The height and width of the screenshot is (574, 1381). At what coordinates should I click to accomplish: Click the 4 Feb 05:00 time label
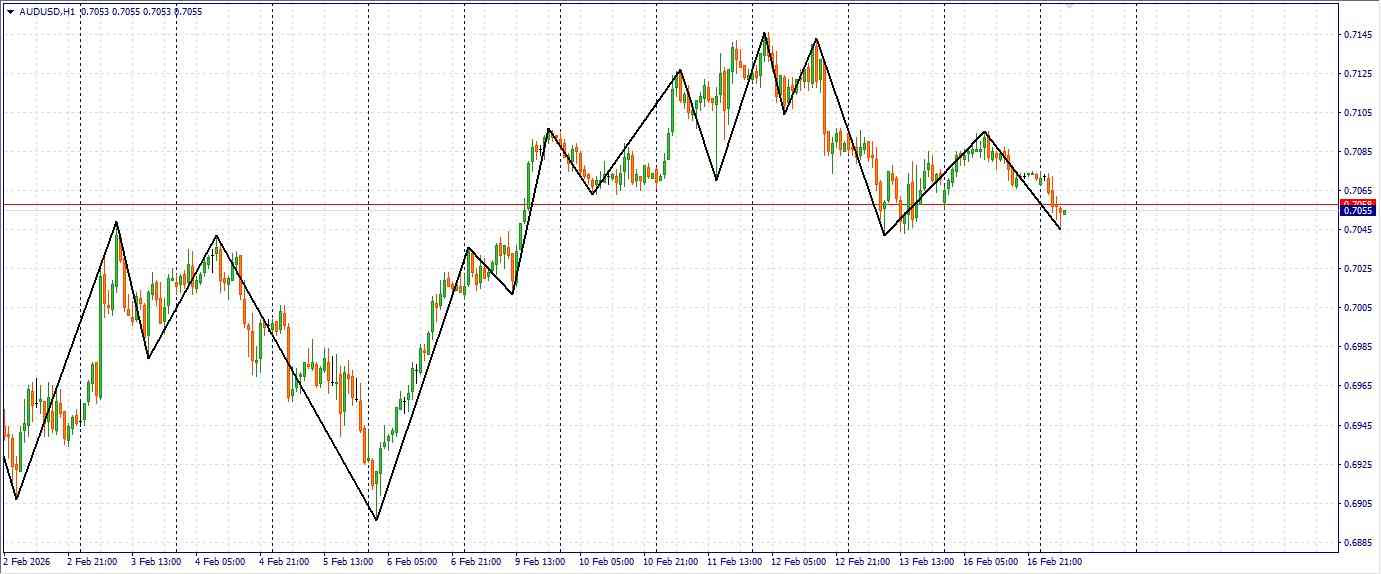(x=220, y=562)
